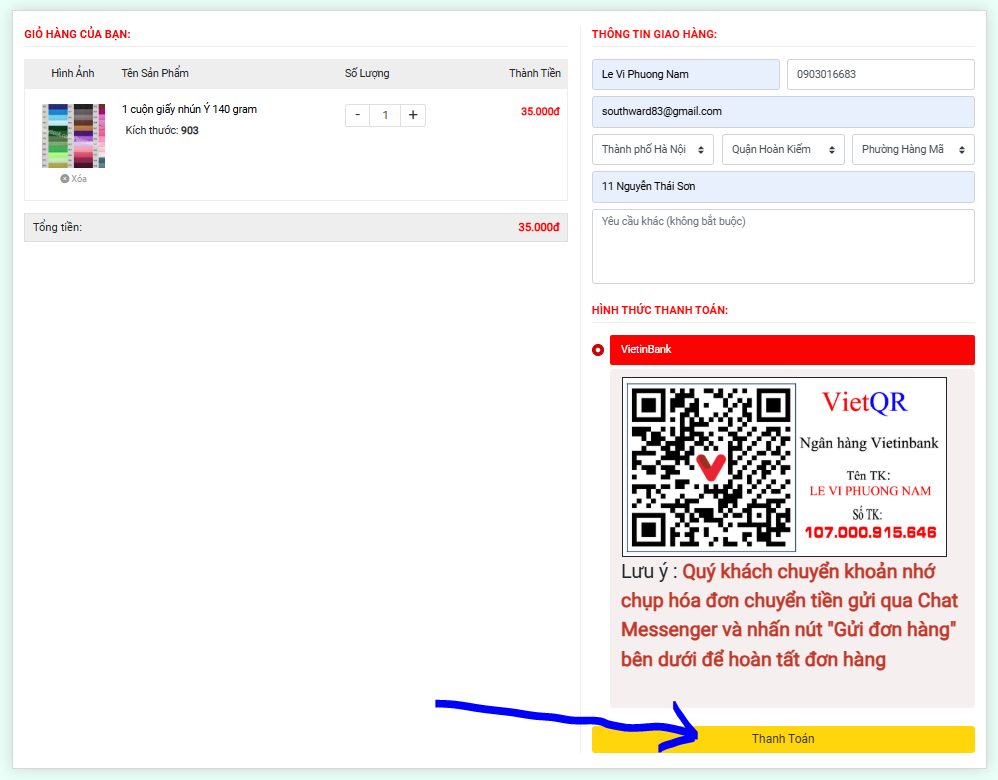
Task: Increase quantity with the plus button
Action: coord(413,115)
